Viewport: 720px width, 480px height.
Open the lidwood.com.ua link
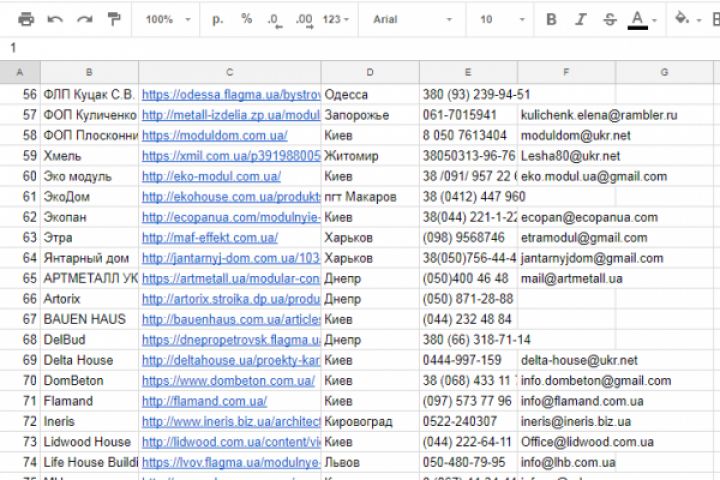click(231, 442)
